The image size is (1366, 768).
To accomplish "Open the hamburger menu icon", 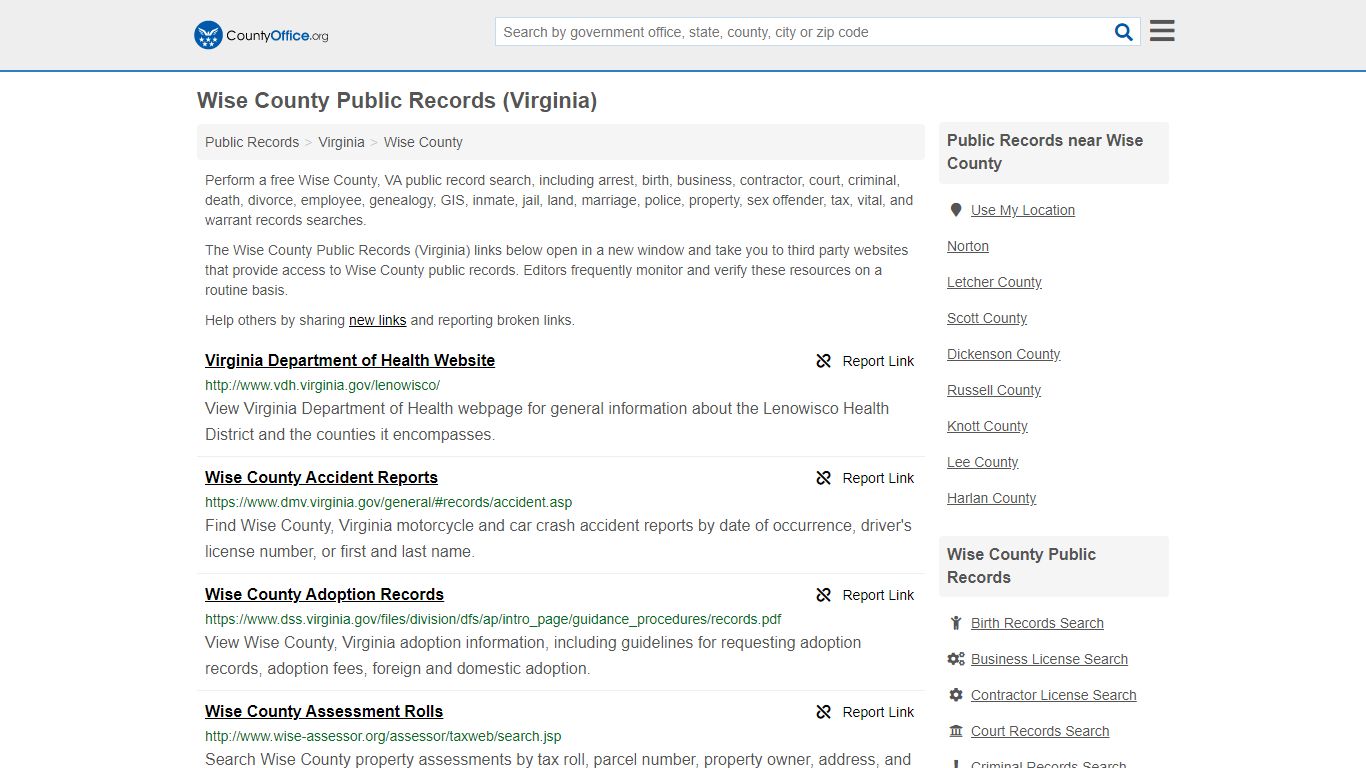I will click(x=1162, y=31).
